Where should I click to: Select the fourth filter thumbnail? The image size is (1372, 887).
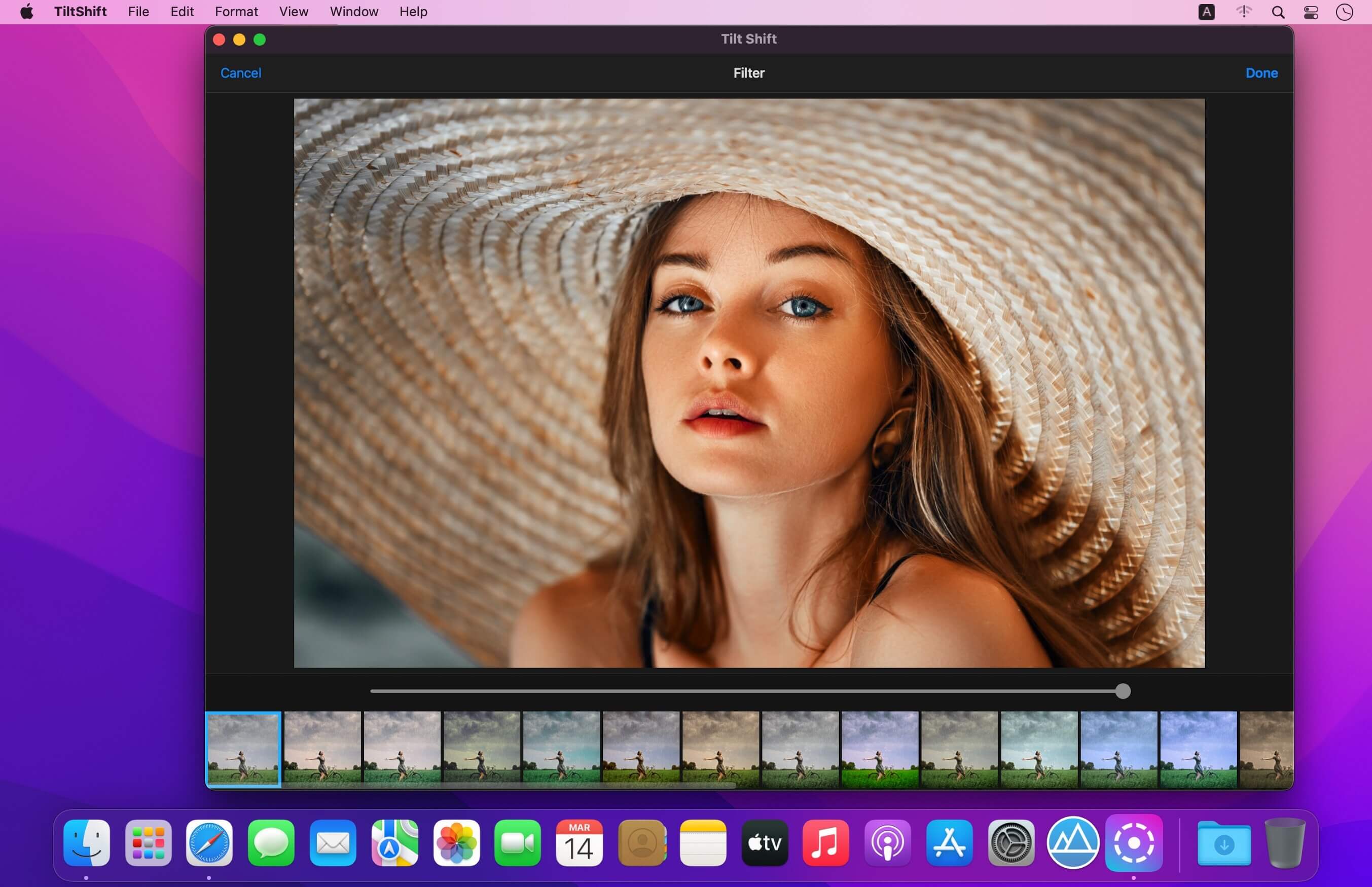482,749
